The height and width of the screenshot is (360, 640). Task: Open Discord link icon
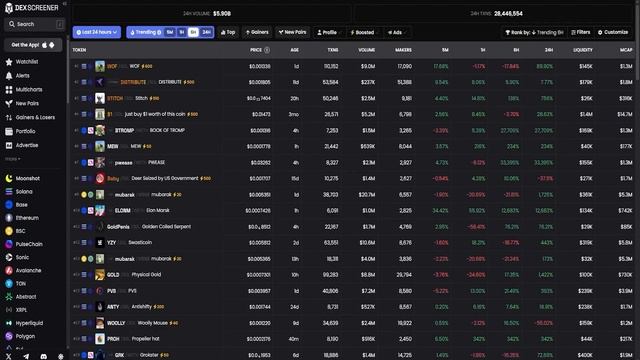(x=43, y=356)
